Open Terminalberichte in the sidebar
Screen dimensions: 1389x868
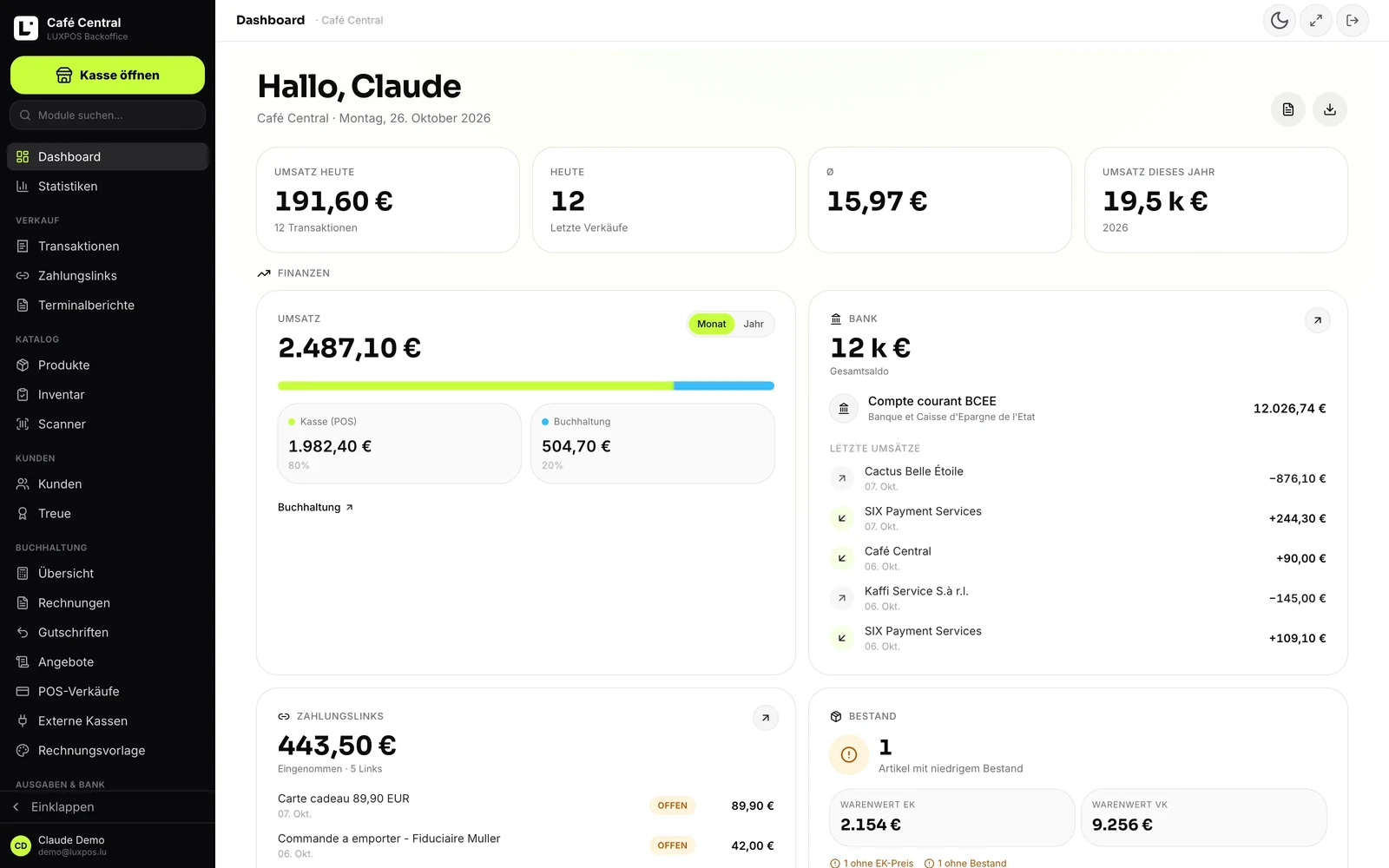coord(108,306)
